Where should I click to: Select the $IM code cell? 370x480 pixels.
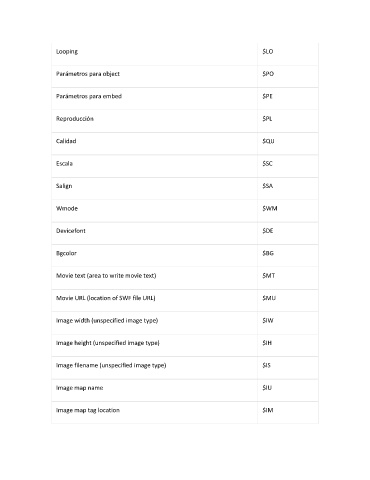[x=267, y=410]
